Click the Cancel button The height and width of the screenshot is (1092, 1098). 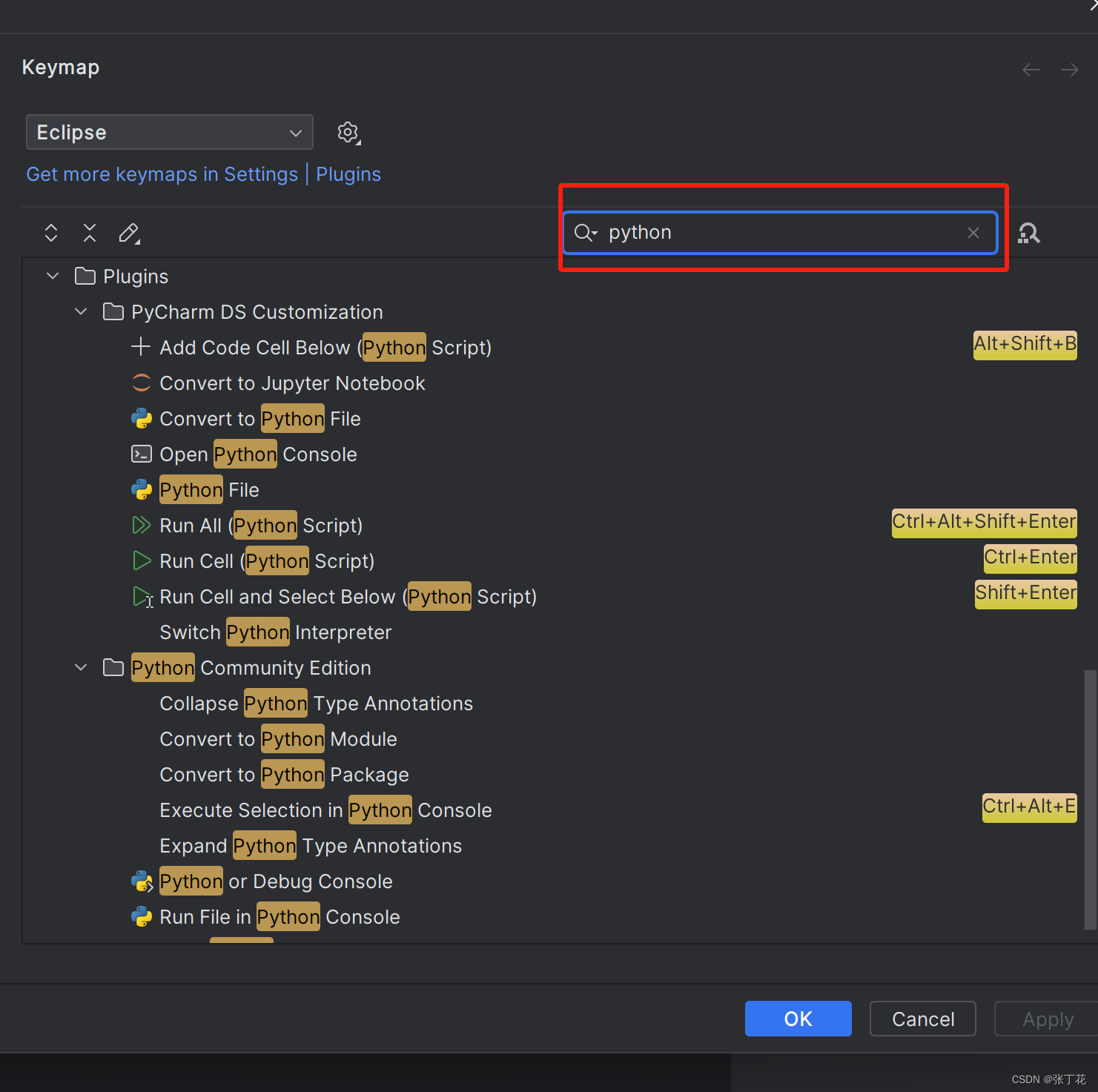(922, 1019)
